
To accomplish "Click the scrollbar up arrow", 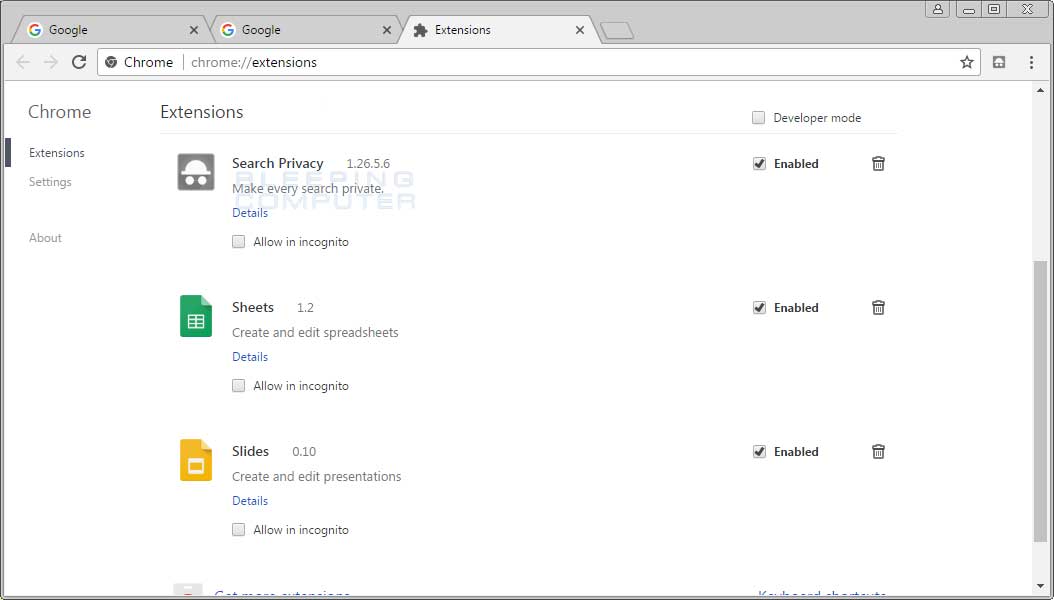I will pos(1041,91).
